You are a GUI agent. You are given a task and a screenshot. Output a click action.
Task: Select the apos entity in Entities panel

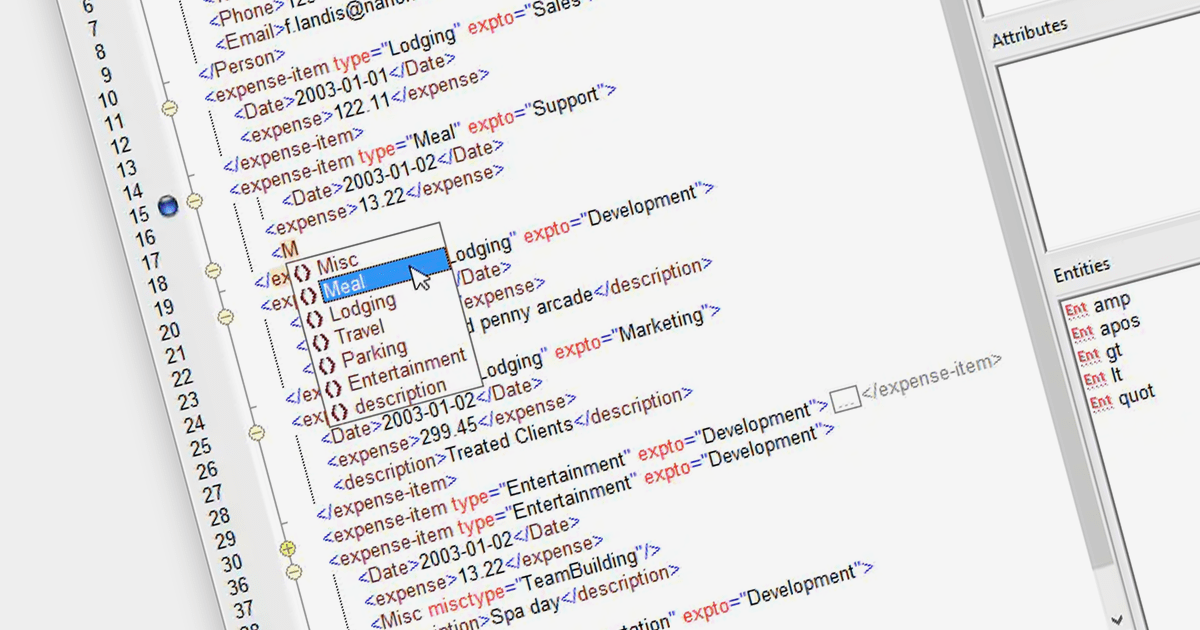click(1119, 326)
